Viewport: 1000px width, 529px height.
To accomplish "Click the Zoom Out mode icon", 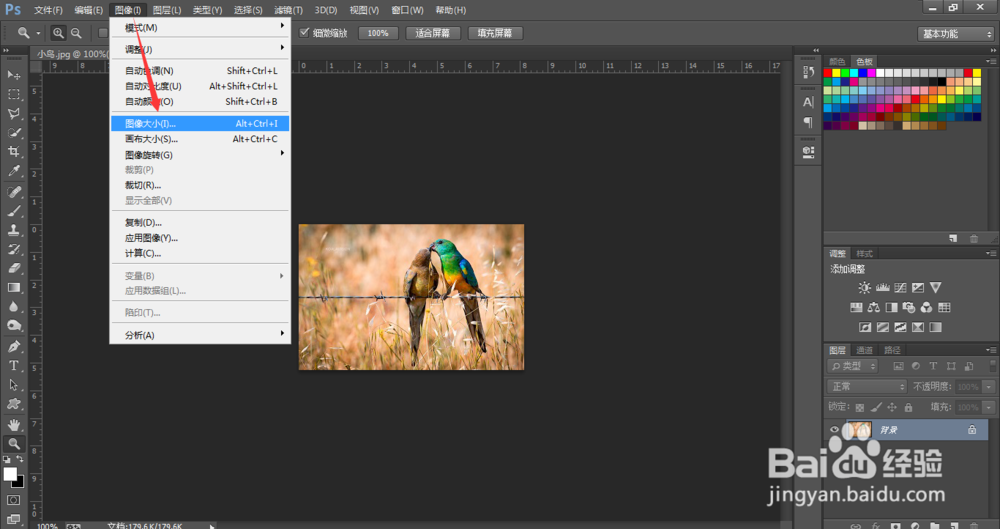I will [x=76, y=33].
